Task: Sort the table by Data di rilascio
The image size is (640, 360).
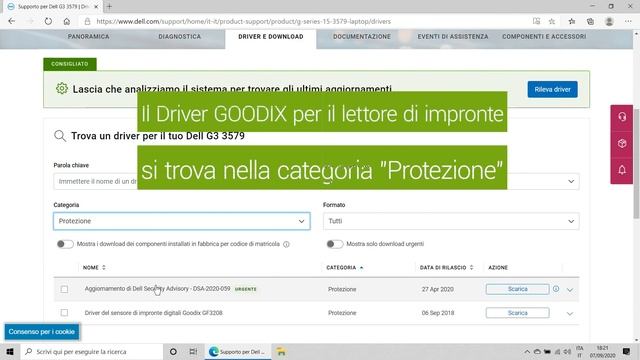Action: (x=447, y=267)
